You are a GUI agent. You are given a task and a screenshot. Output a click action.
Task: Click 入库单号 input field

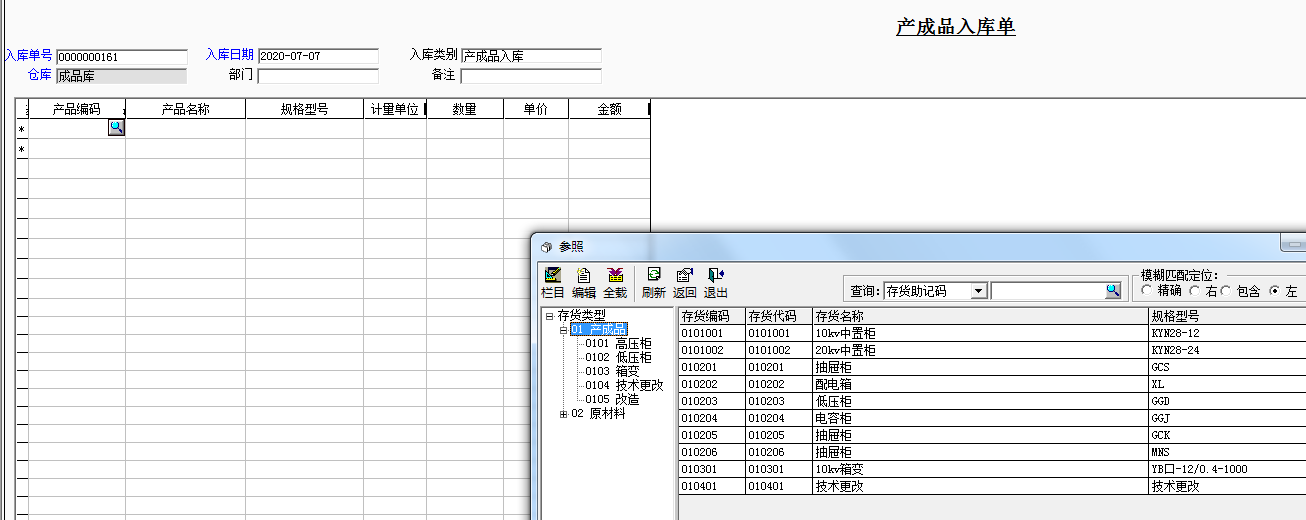pos(122,57)
